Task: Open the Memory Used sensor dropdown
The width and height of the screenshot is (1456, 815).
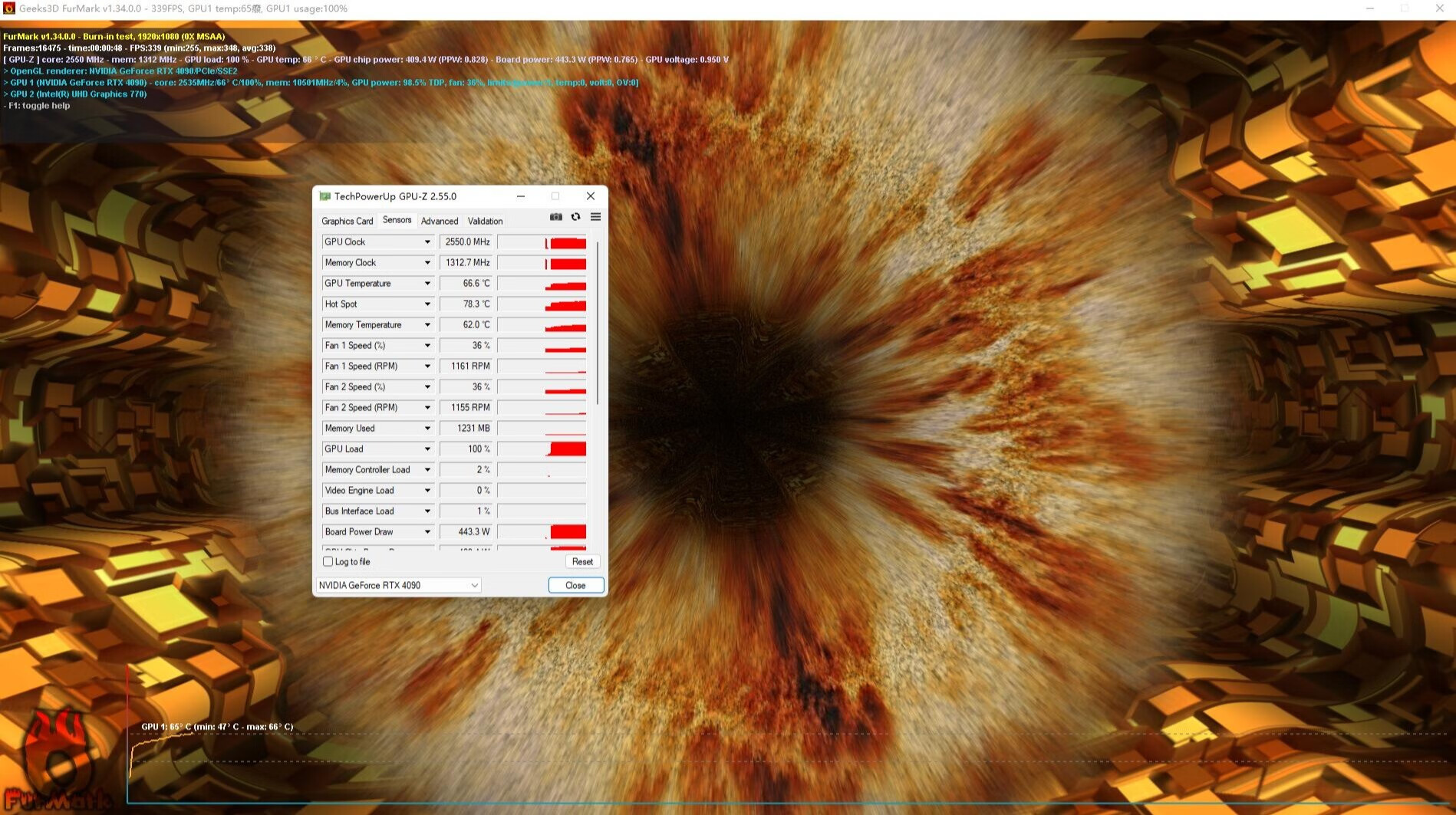Action: (427, 429)
